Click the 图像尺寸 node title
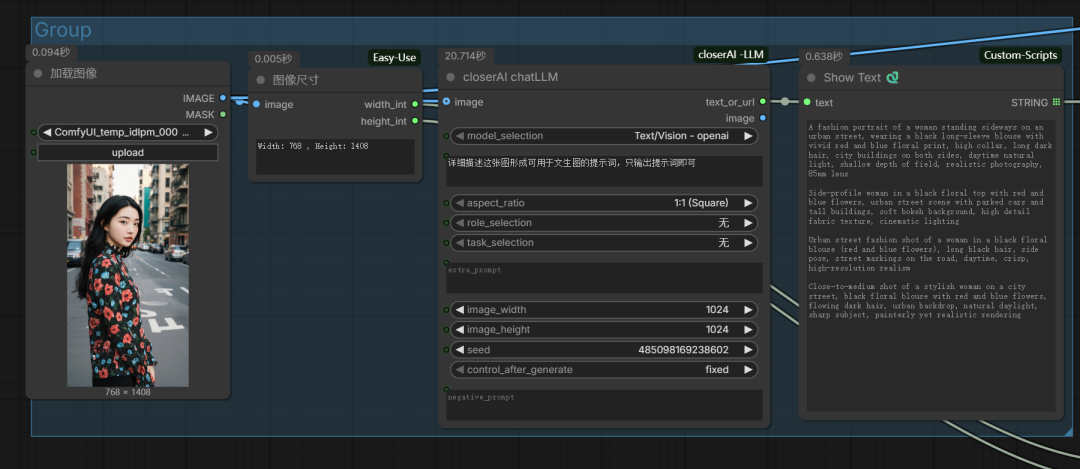Screen dimensions: 1080x469 296,80
